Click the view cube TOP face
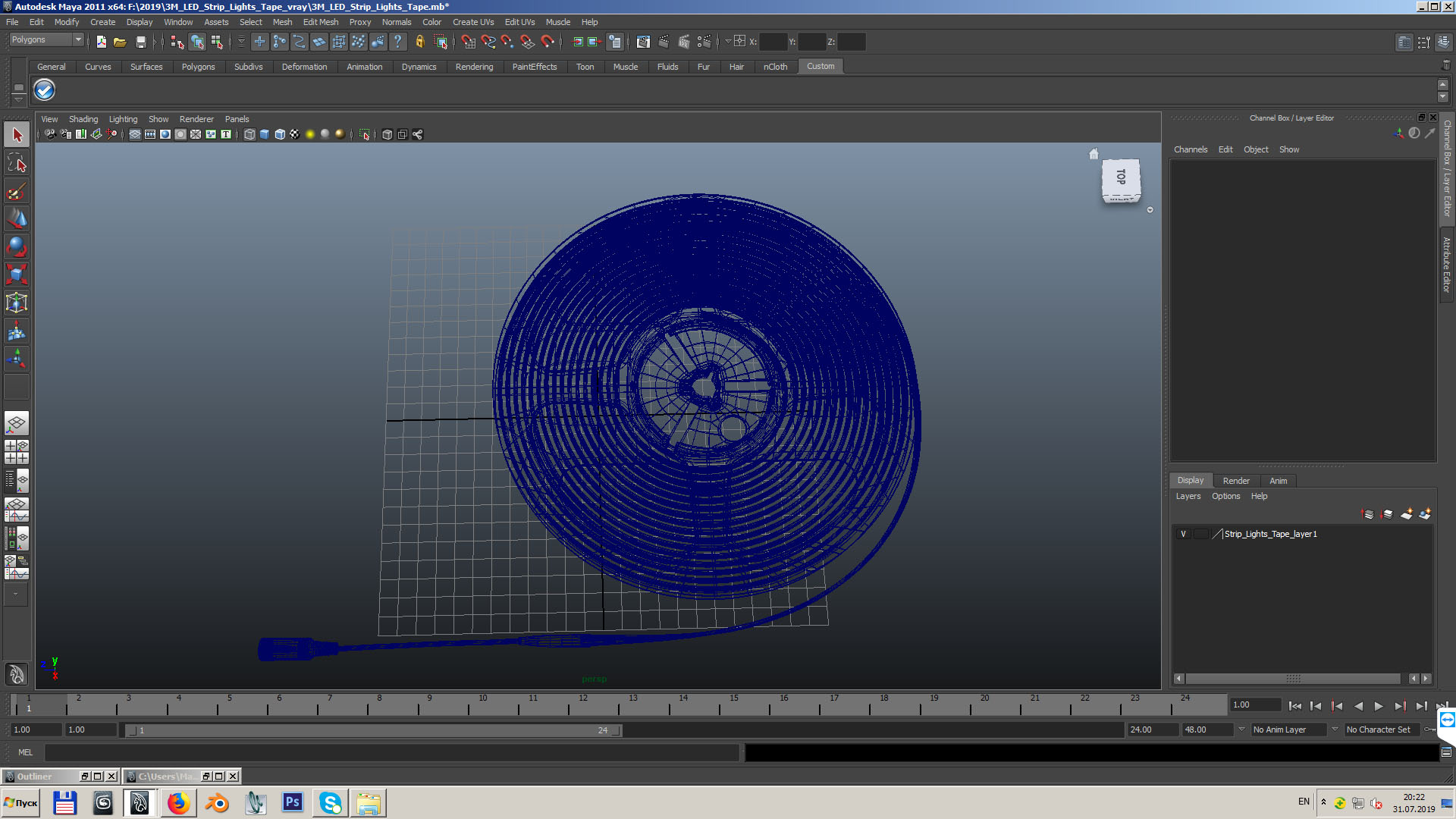The width and height of the screenshot is (1456, 819). (x=1121, y=177)
